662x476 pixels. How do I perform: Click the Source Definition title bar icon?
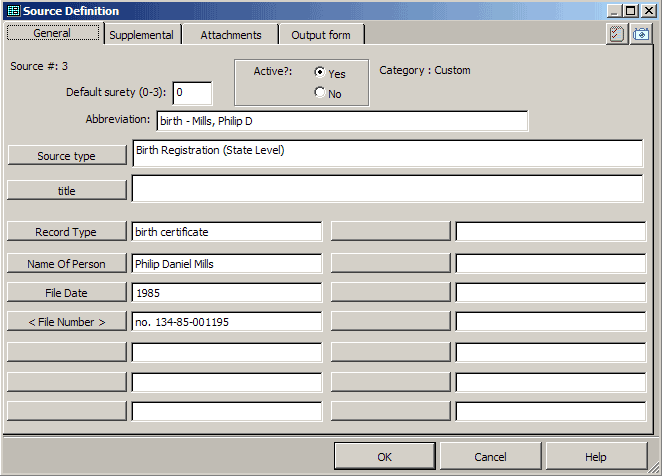coord(13,10)
